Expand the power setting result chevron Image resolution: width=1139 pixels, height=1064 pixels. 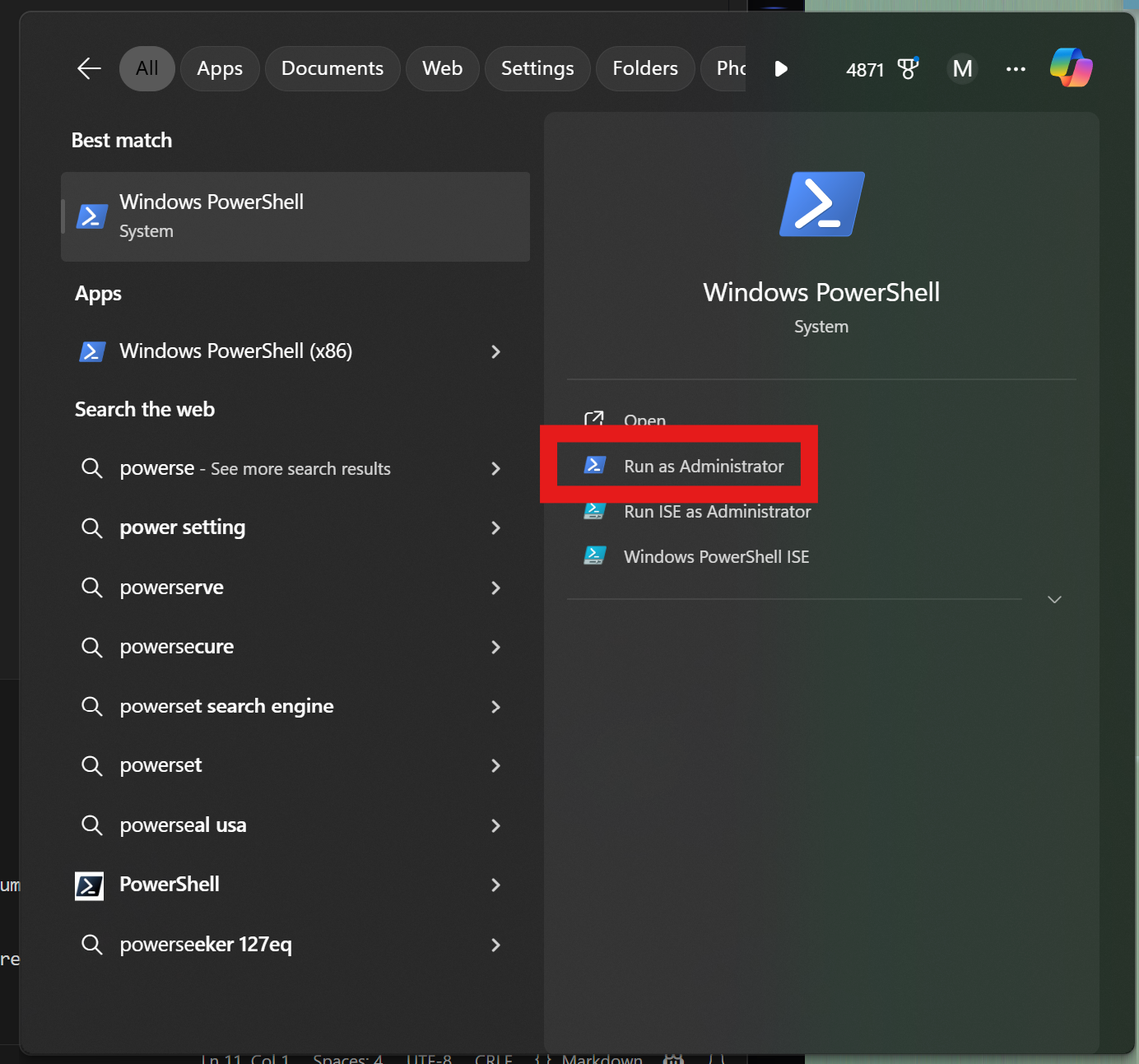coord(495,527)
